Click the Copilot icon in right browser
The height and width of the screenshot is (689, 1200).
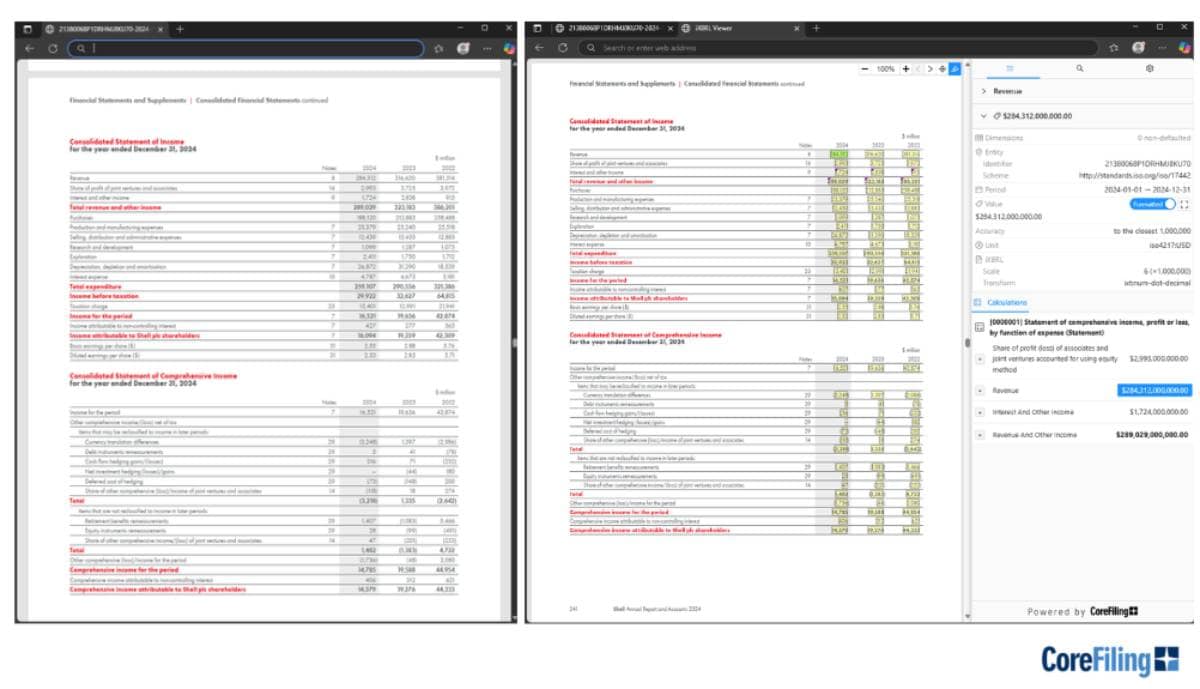[x=1185, y=47]
